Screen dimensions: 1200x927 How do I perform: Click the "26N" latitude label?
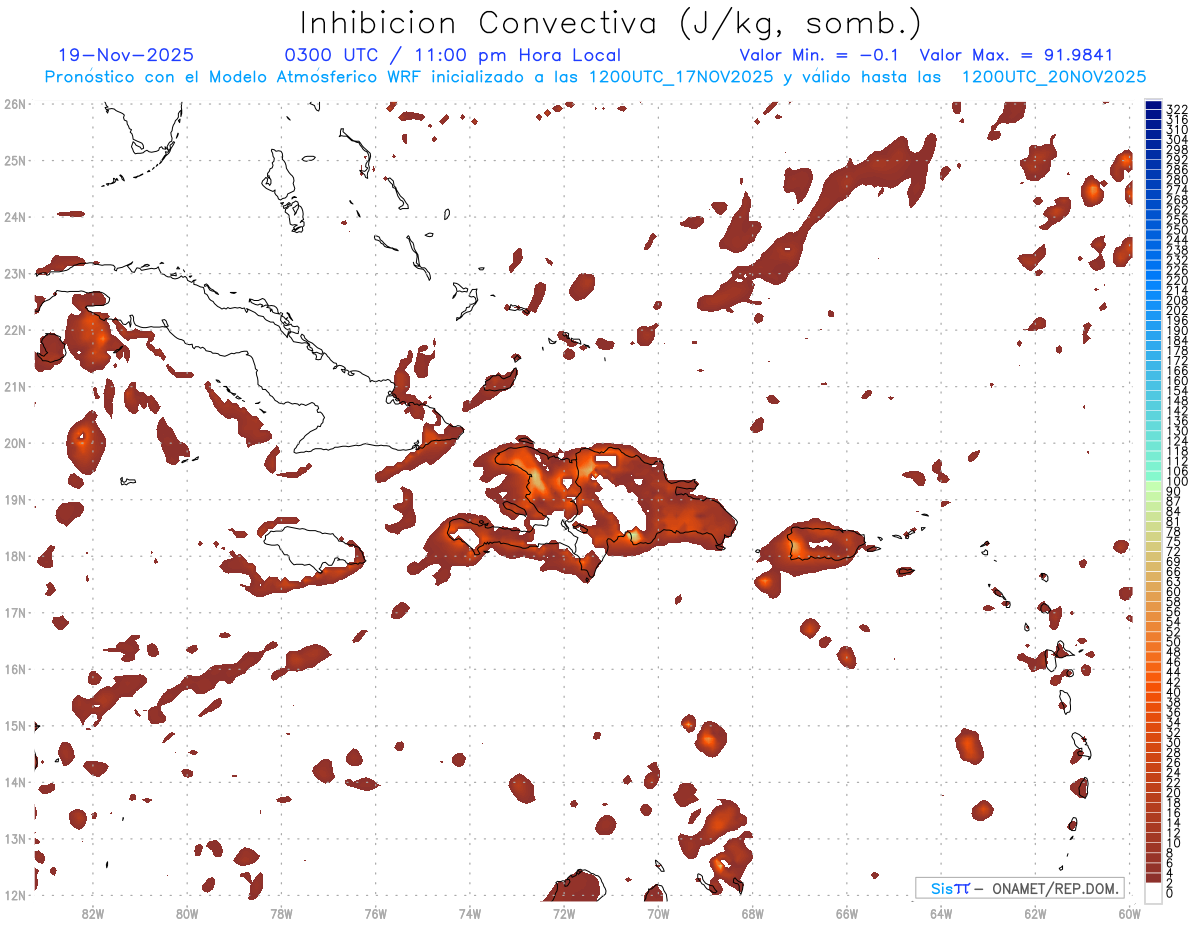[15, 104]
